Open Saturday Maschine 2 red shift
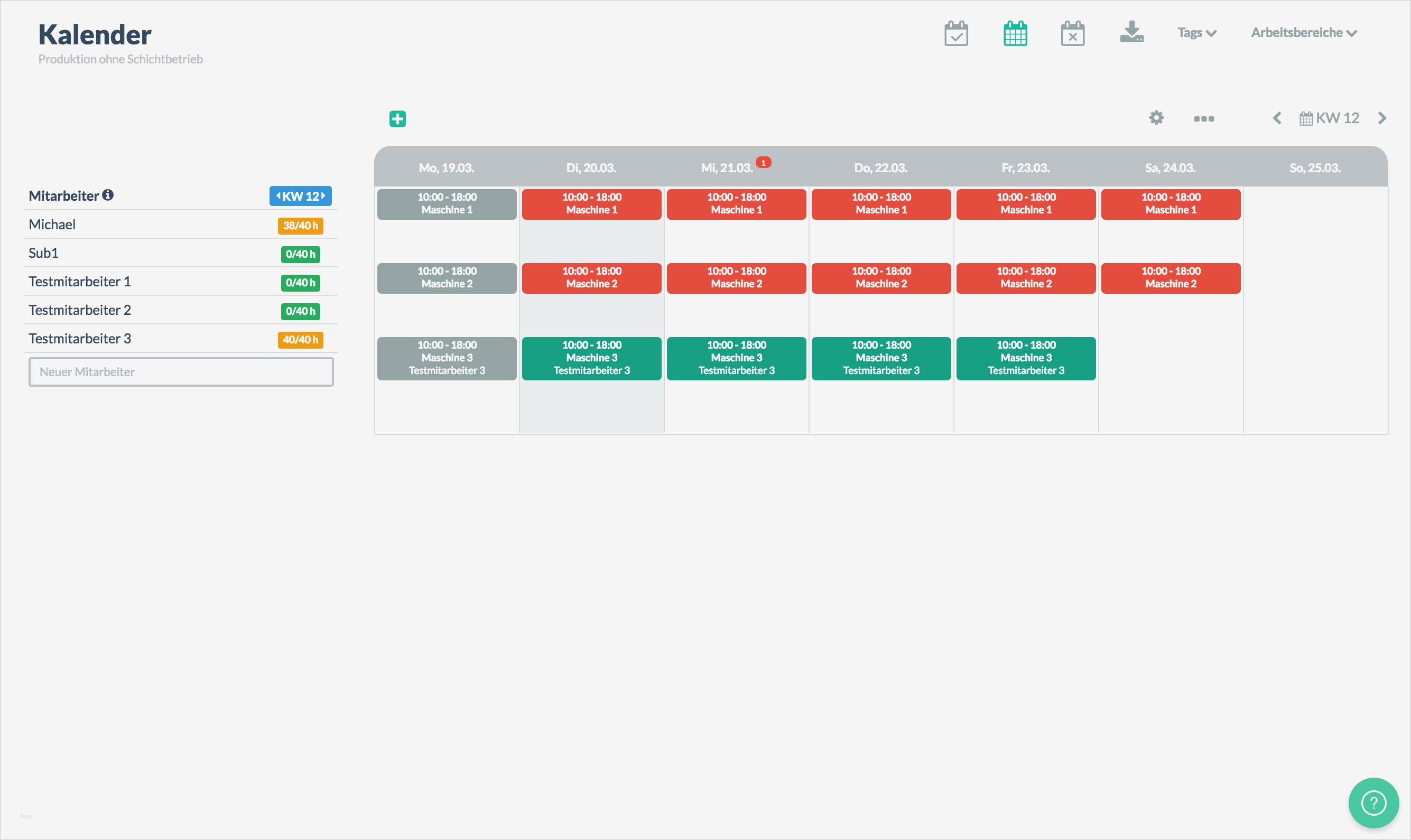The height and width of the screenshot is (840, 1411). click(1171, 278)
